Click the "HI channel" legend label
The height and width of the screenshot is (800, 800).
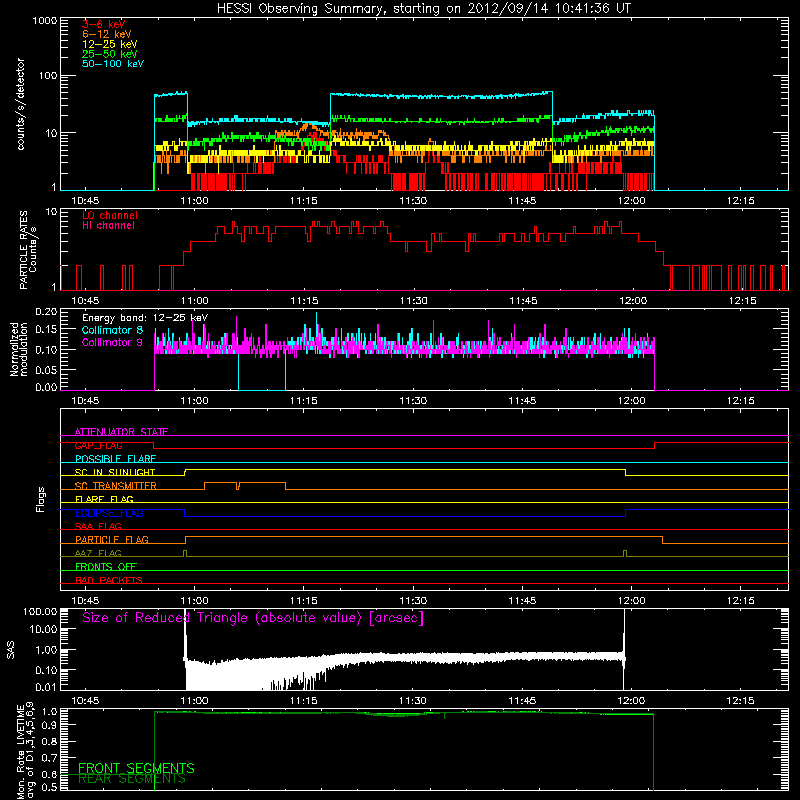[109, 226]
